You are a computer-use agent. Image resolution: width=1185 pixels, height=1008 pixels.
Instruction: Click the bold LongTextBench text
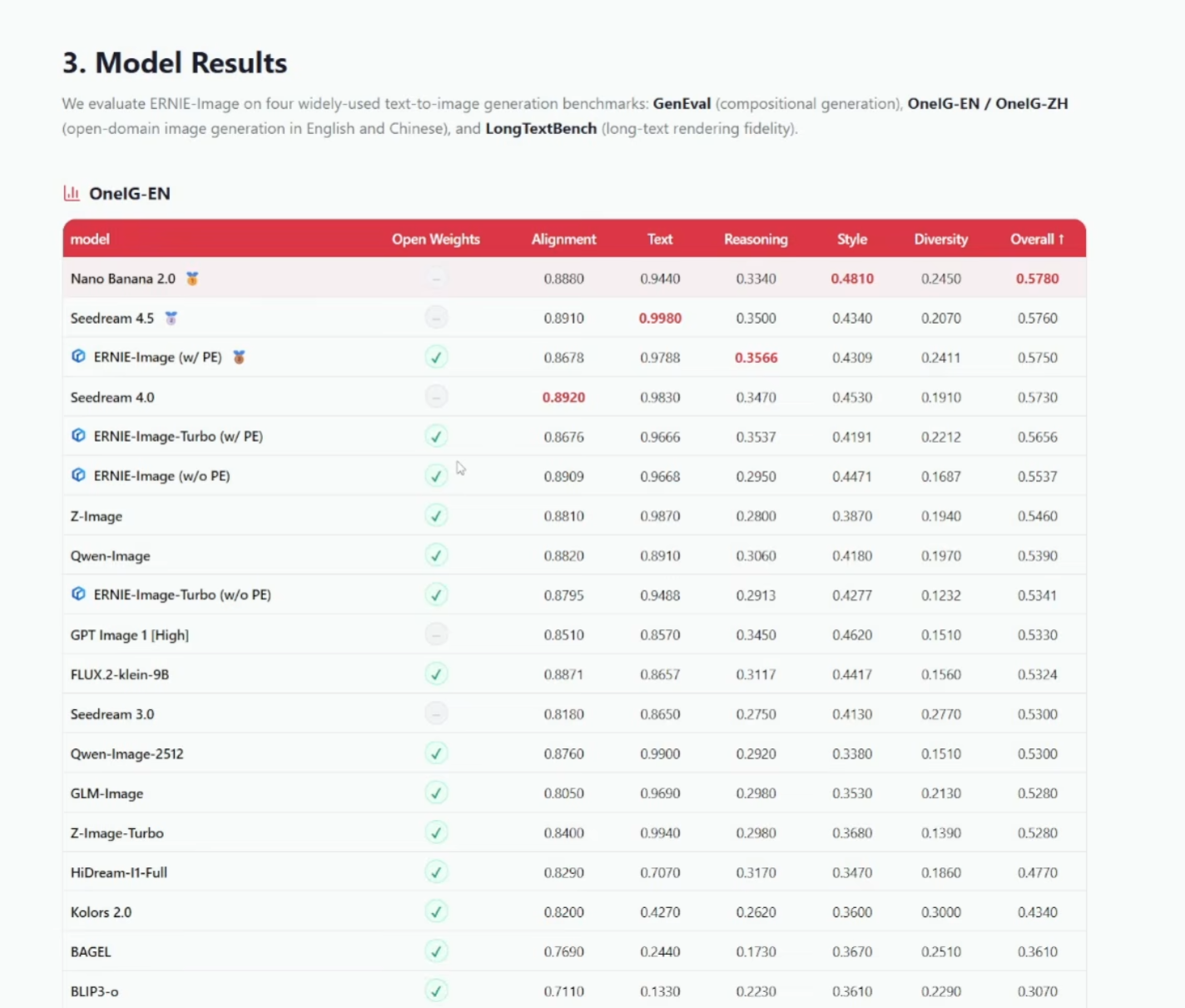[x=541, y=129]
